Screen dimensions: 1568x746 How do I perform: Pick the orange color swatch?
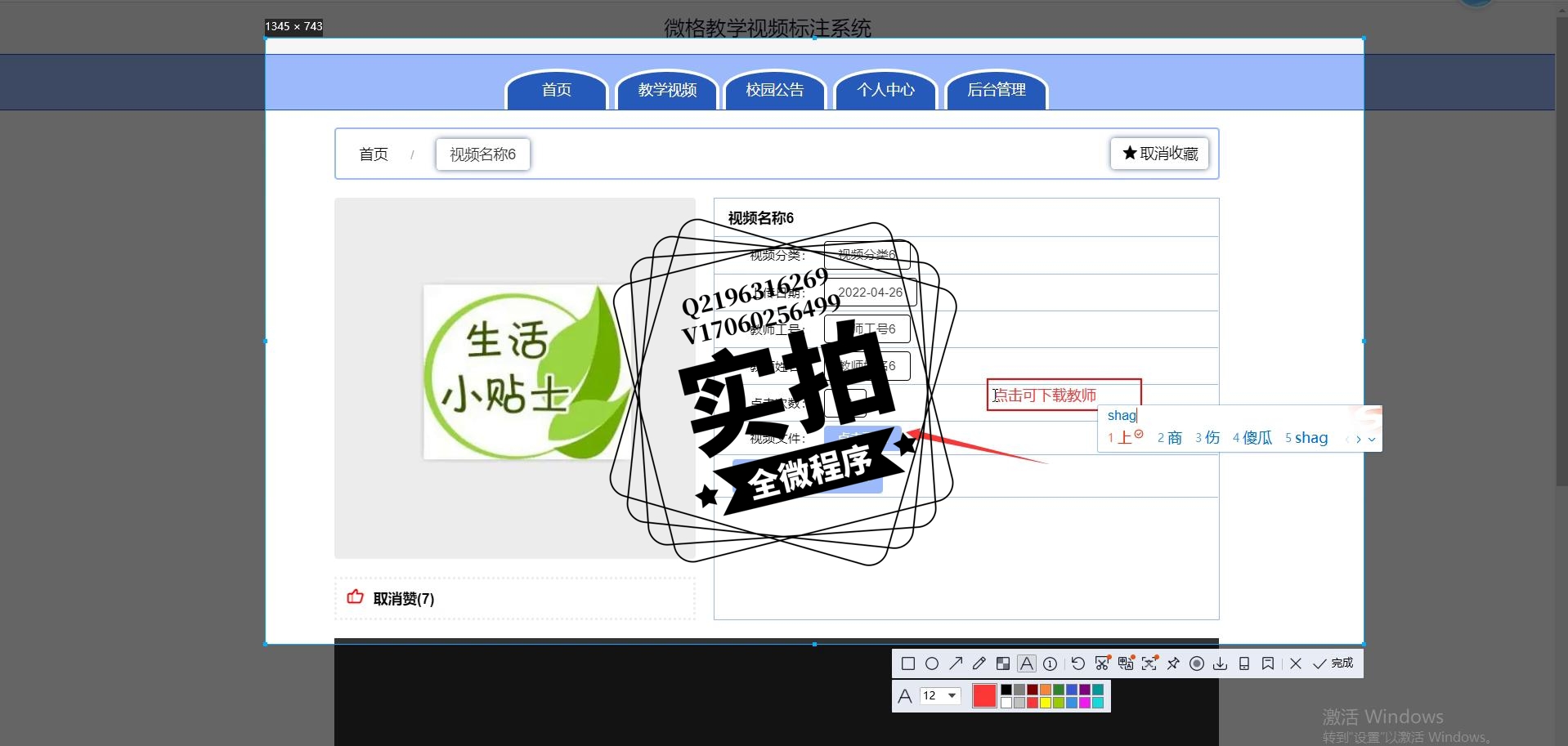pos(1046,690)
